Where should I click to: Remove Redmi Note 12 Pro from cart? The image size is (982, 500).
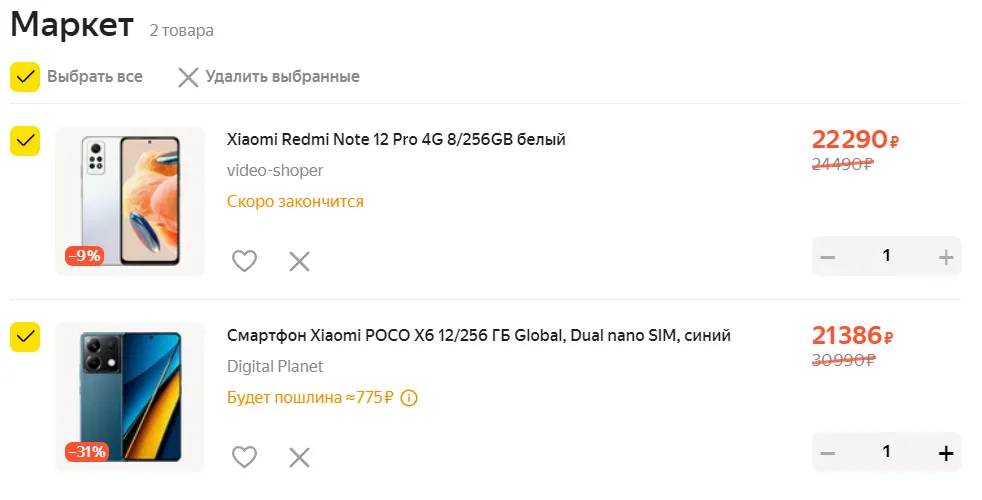pos(299,261)
